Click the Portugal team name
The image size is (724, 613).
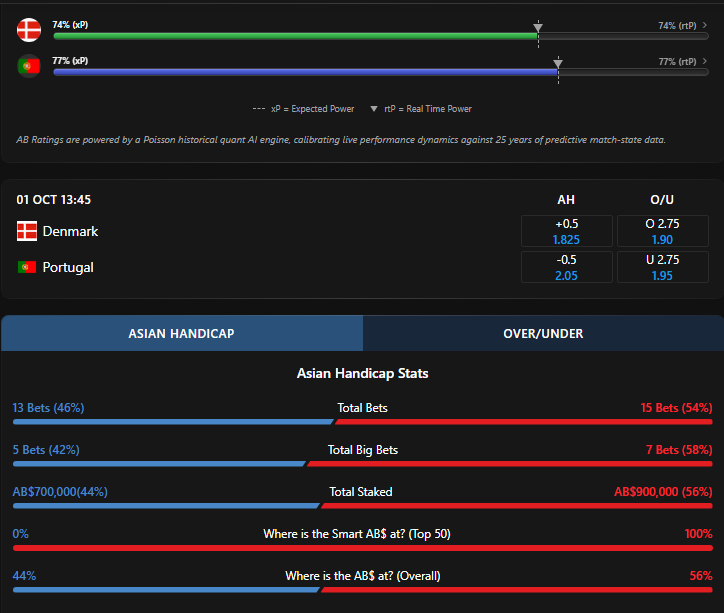point(68,267)
